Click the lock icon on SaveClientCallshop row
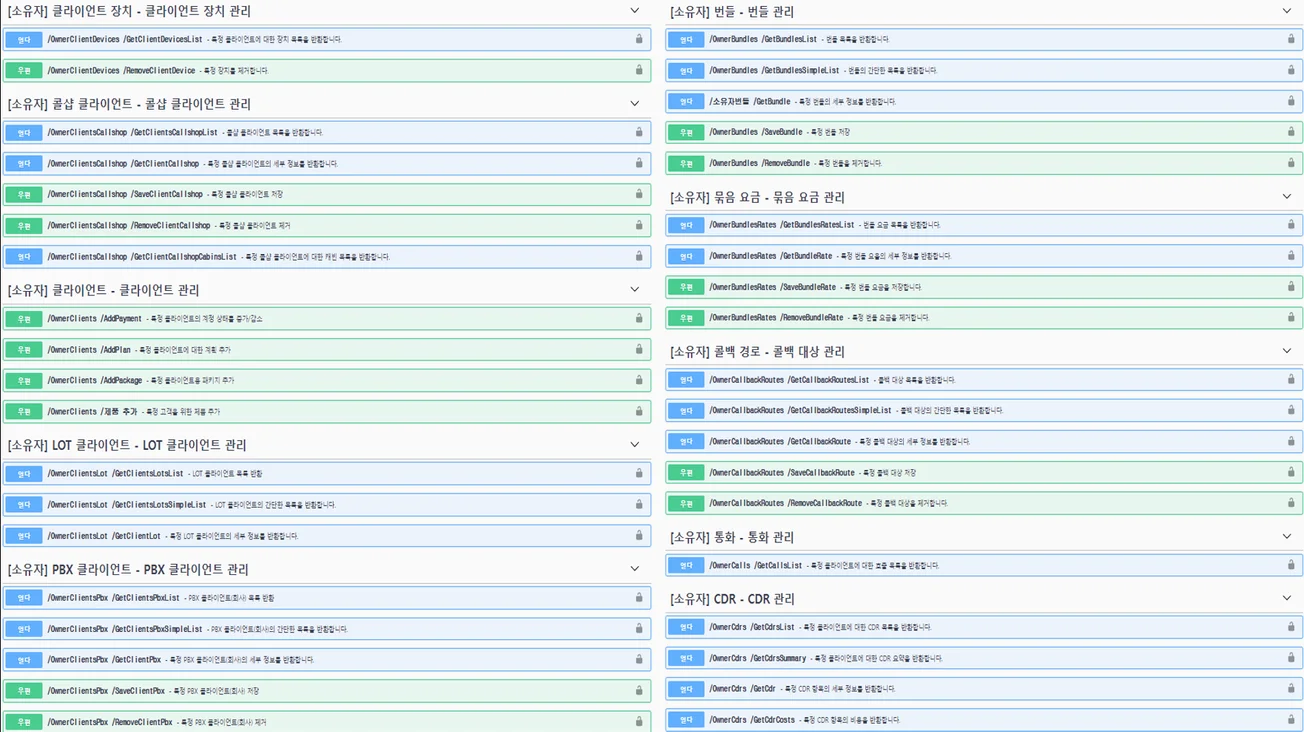The width and height of the screenshot is (1304, 732). click(639, 194)
